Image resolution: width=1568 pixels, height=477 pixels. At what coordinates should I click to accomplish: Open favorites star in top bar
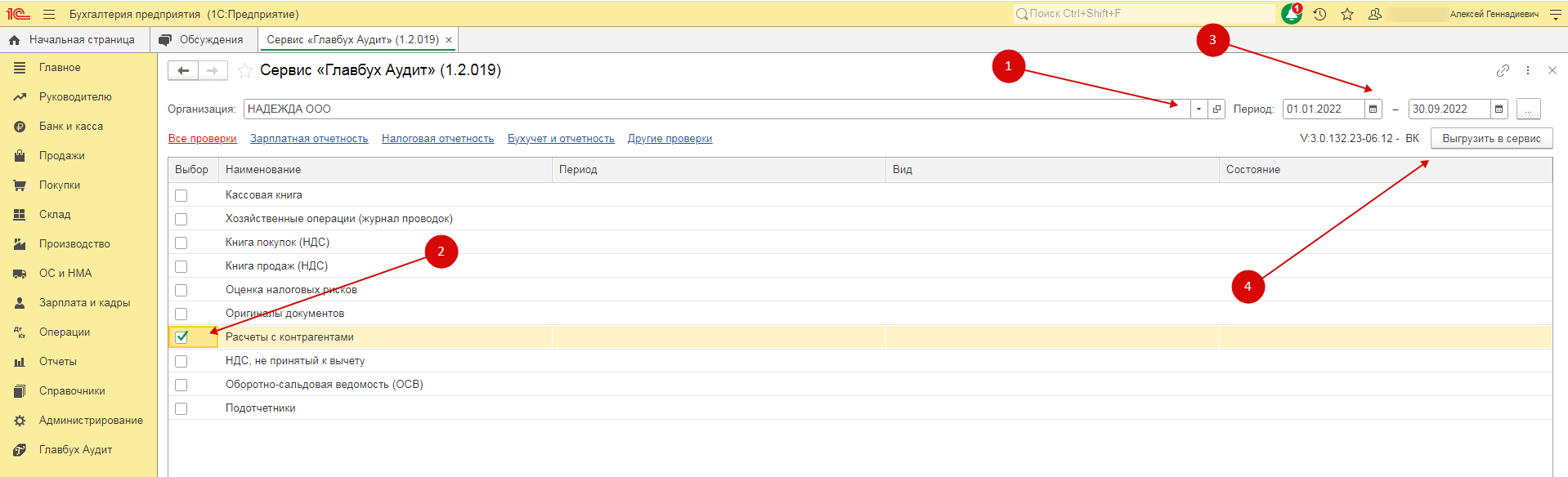point(1347,14)
